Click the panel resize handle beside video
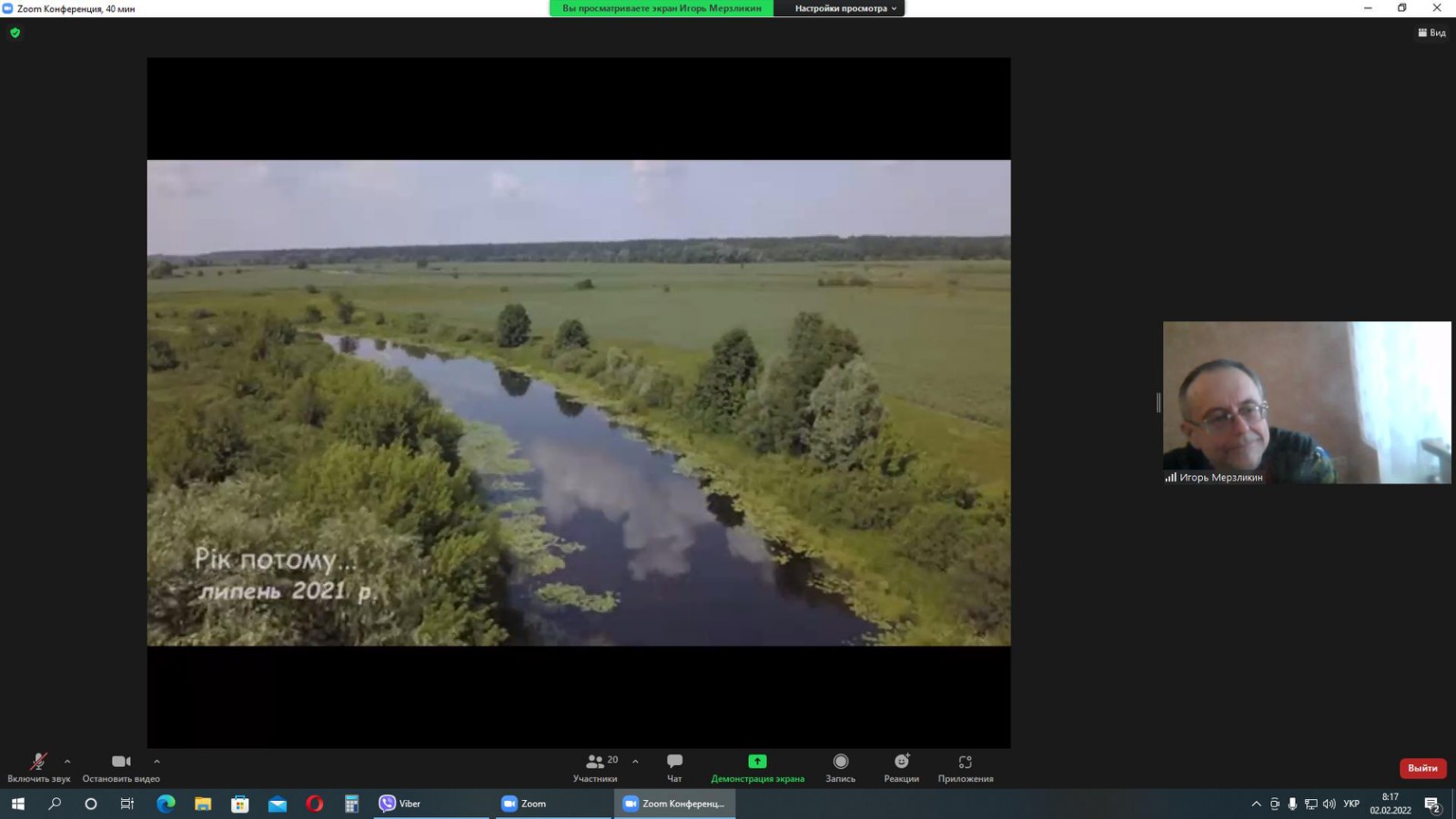 click(x=1158, y=402)
